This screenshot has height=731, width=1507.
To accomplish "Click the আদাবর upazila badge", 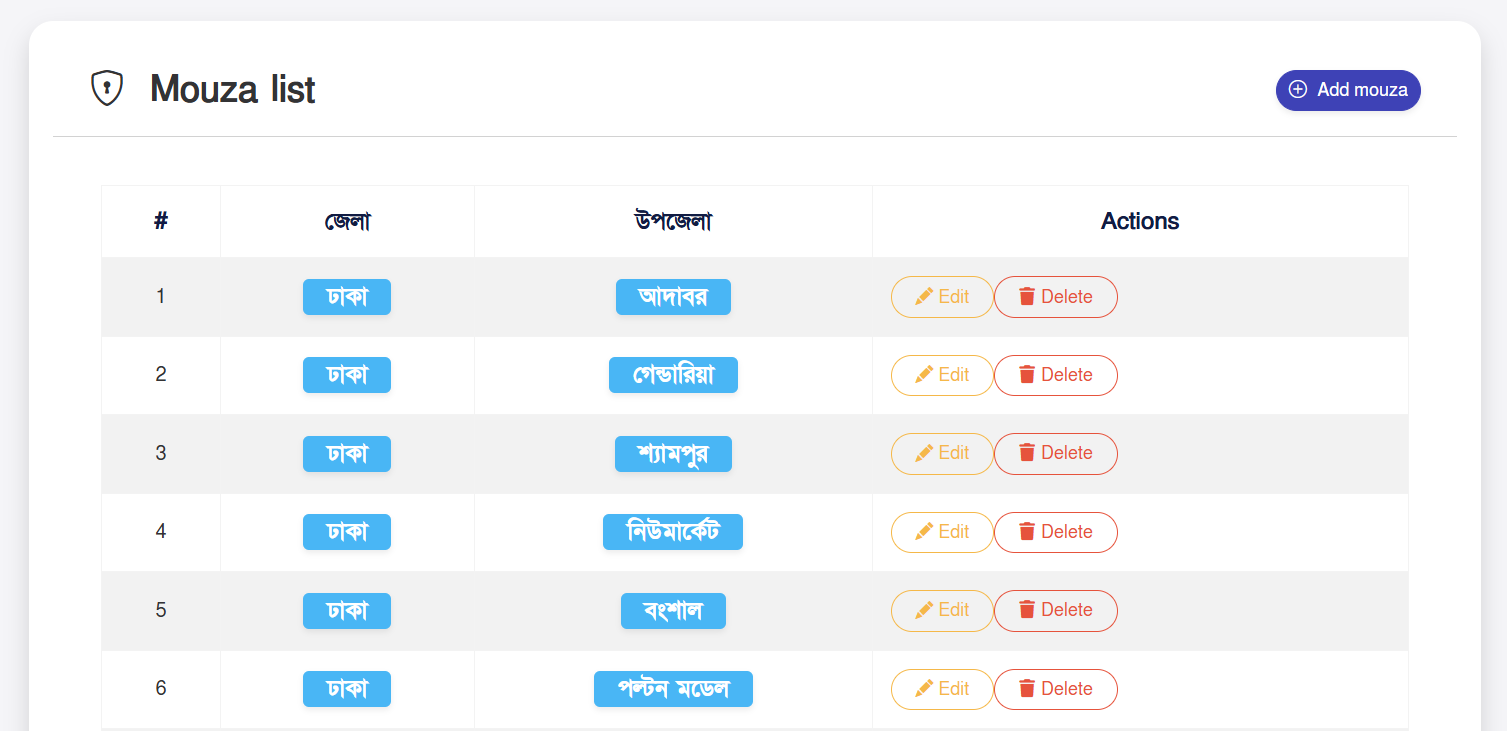I will click(673, 297).
